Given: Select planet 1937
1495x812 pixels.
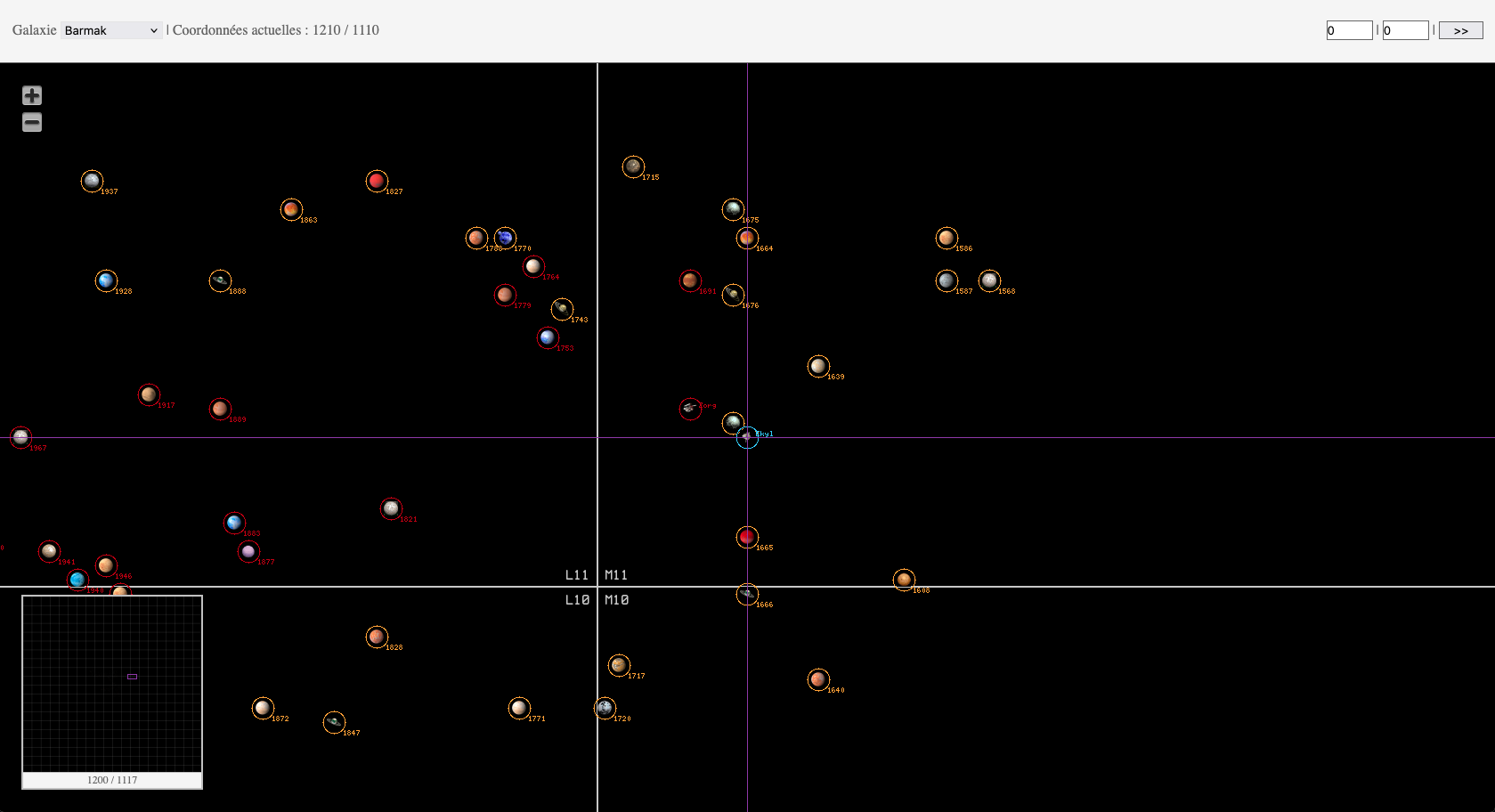Looking at the screenshot, I should pos(92,181).
